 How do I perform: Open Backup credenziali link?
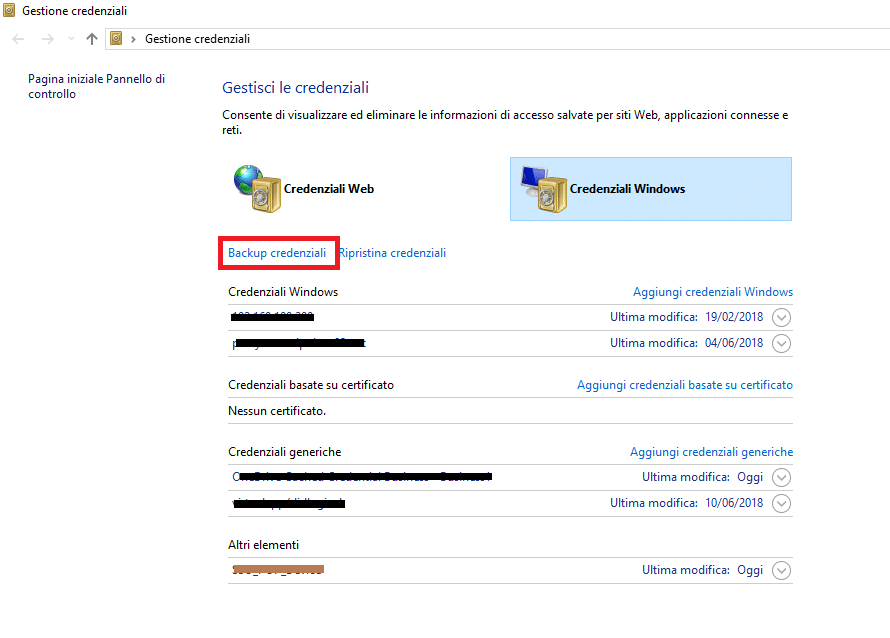pyautogui.click(x=277, y=253)
